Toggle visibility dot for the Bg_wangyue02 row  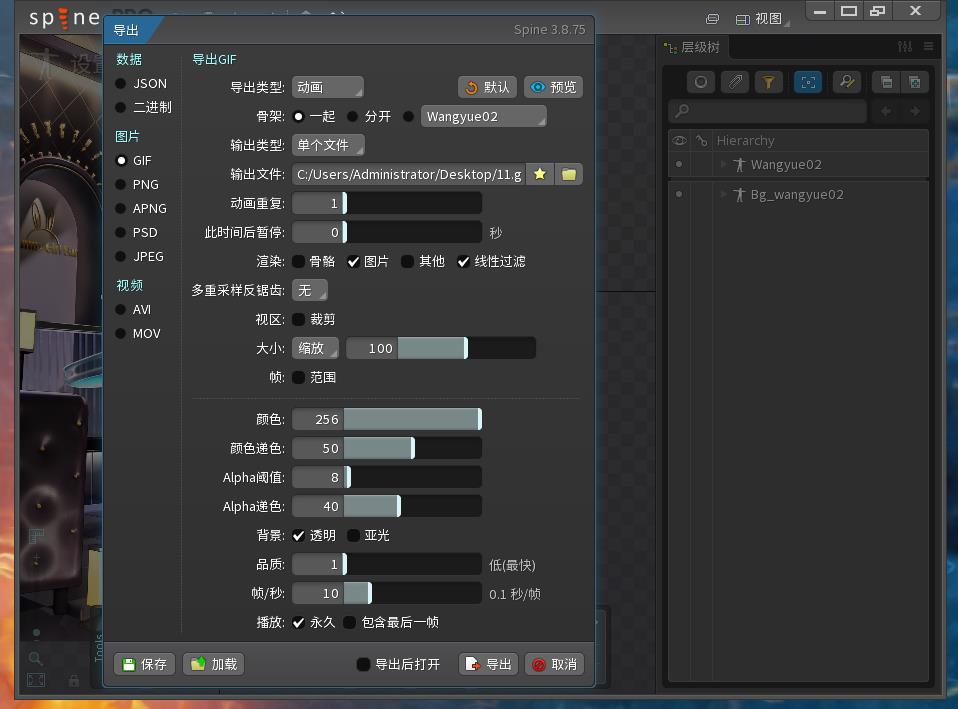pos(679,194)
